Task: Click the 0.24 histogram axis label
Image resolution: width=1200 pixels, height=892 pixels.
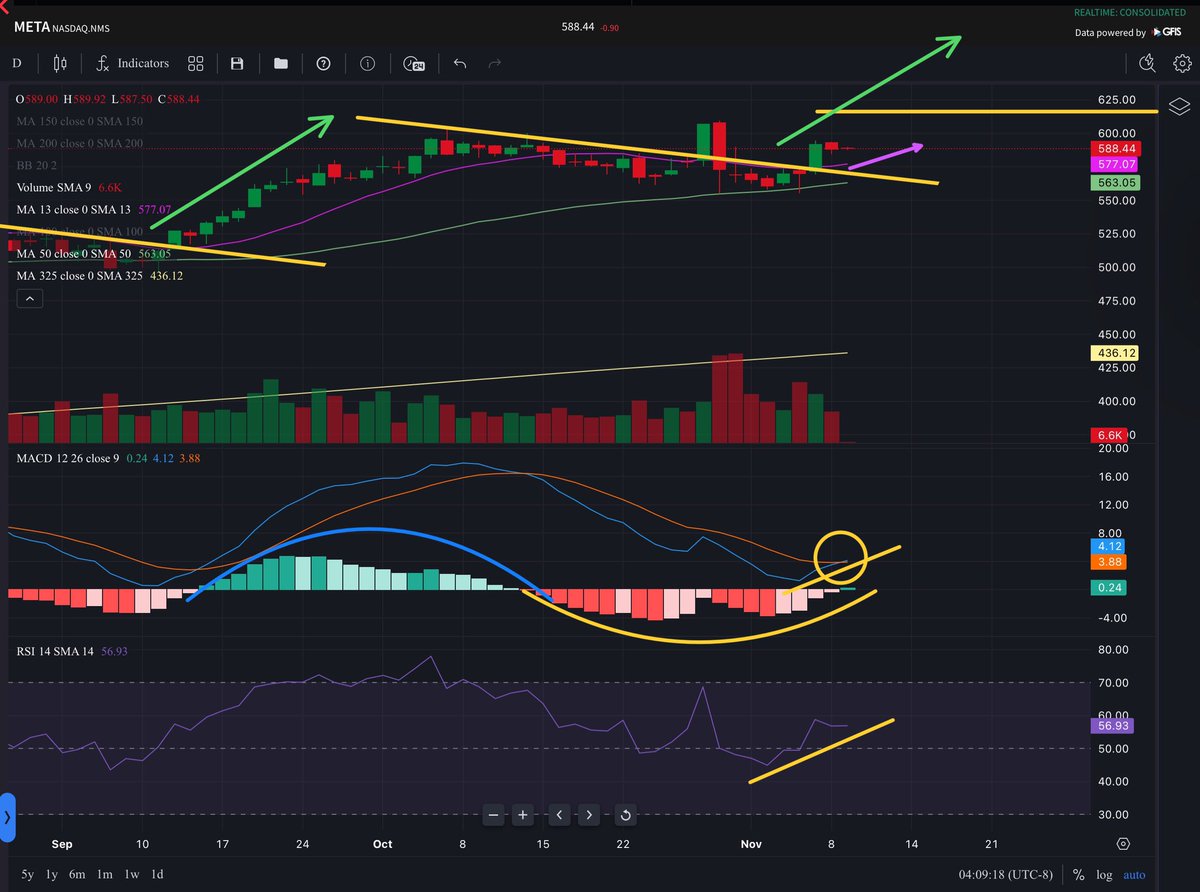Action: [1110, 589]
